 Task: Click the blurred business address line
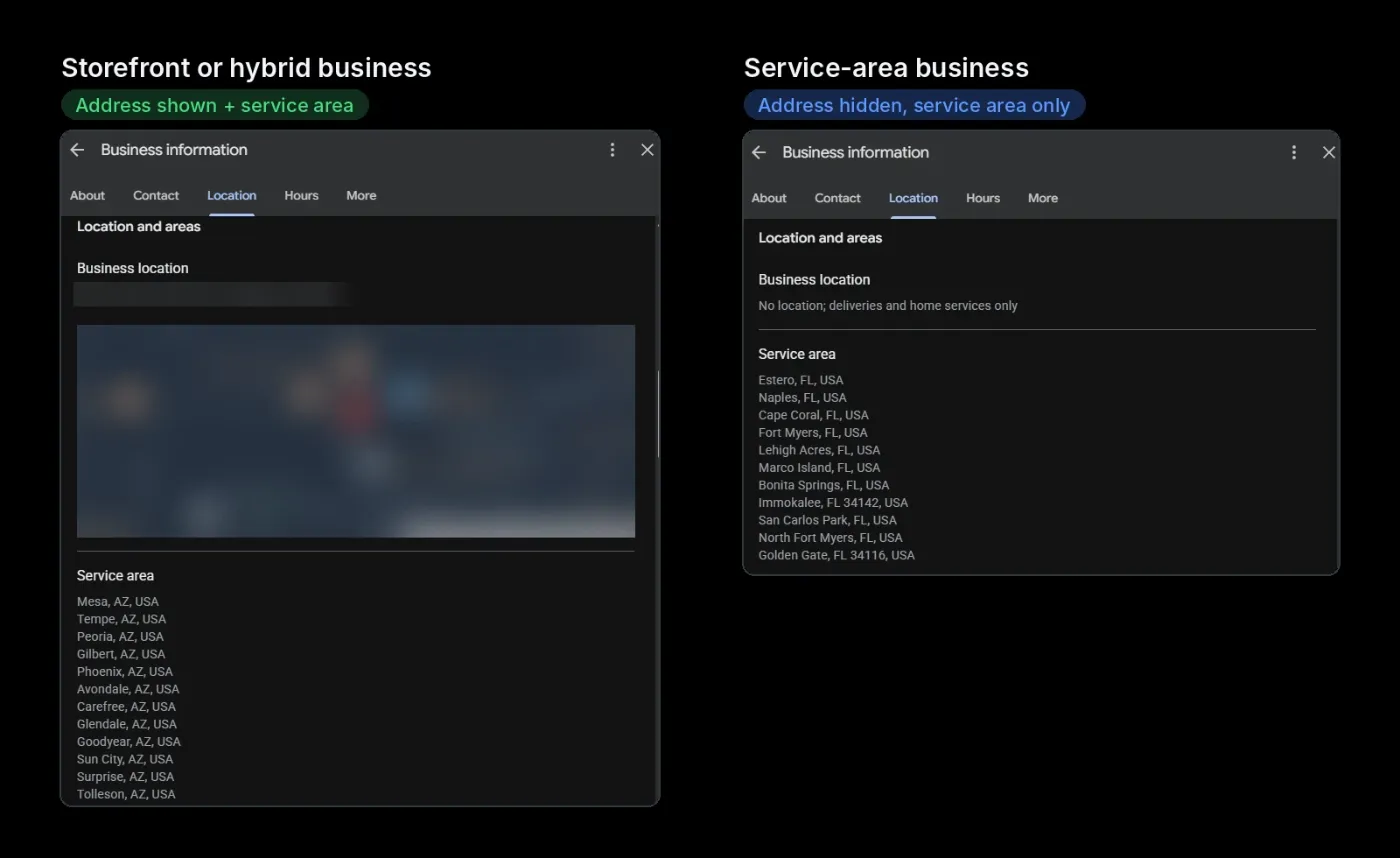point(212,294)
